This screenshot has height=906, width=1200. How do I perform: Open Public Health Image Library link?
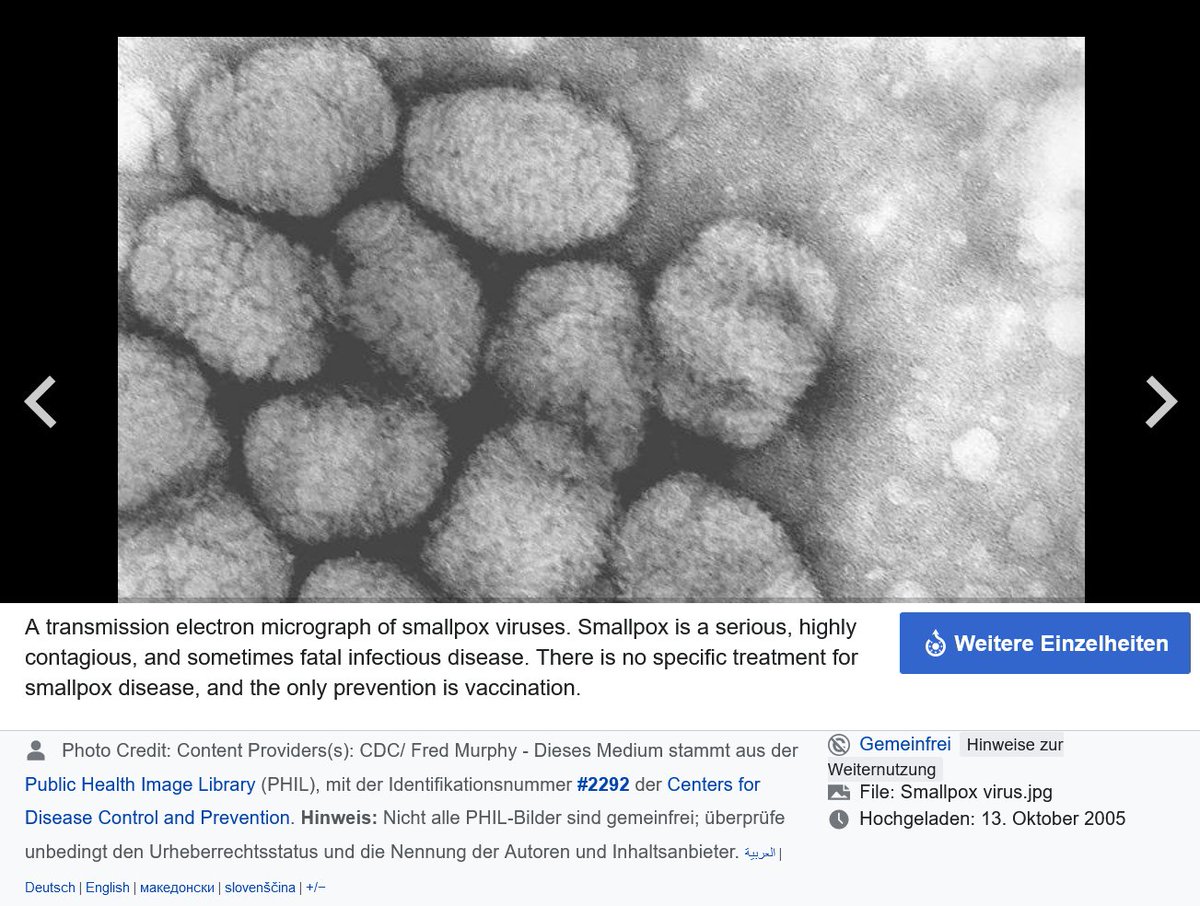tap(140, 784)
